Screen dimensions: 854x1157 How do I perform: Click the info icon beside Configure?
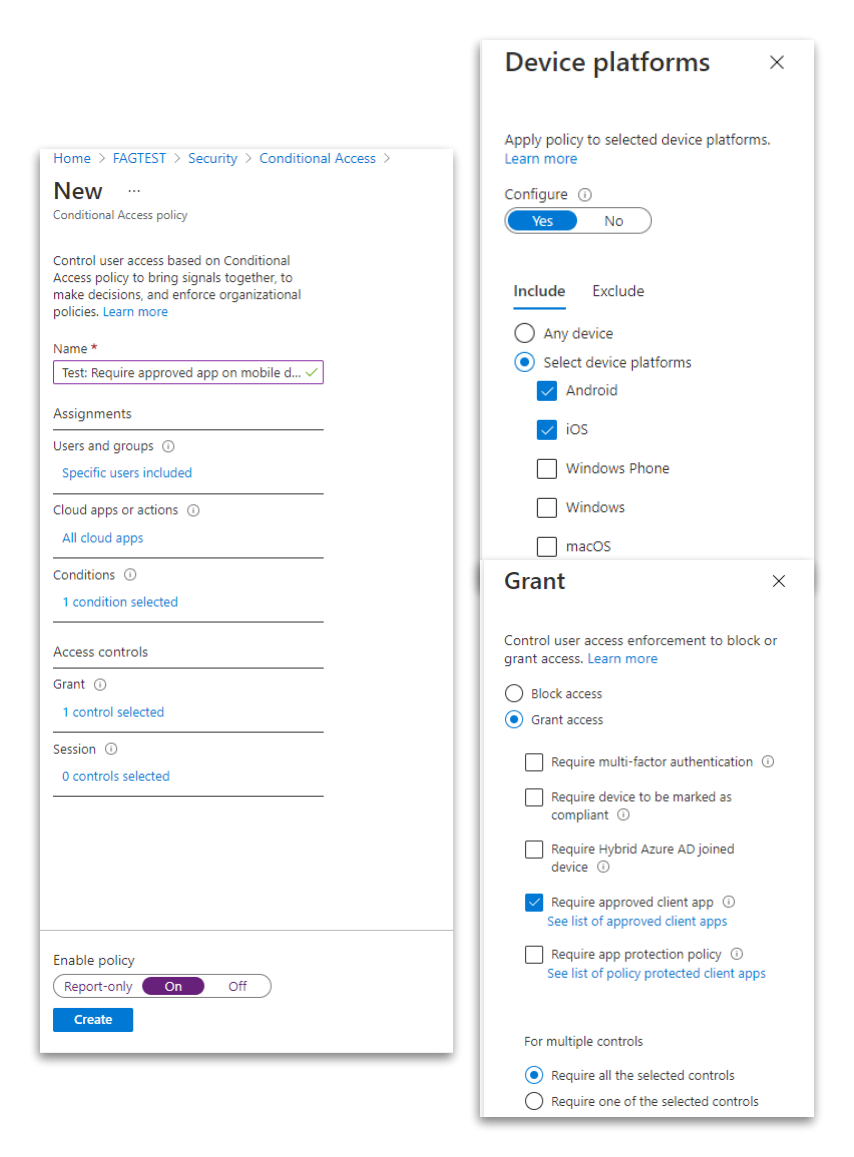point(586,194)
